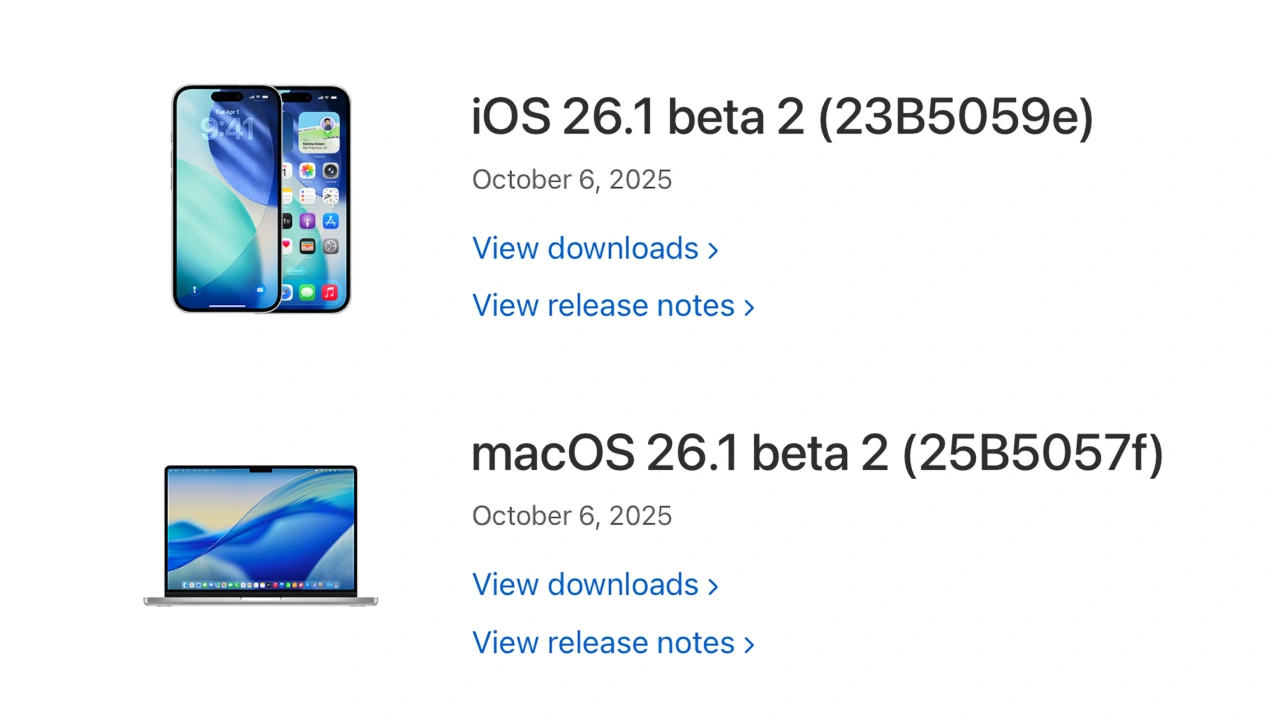Click red Music app icon on iPhone image
The width and height of the screenshot is (1280, 720).
(330, 293)
